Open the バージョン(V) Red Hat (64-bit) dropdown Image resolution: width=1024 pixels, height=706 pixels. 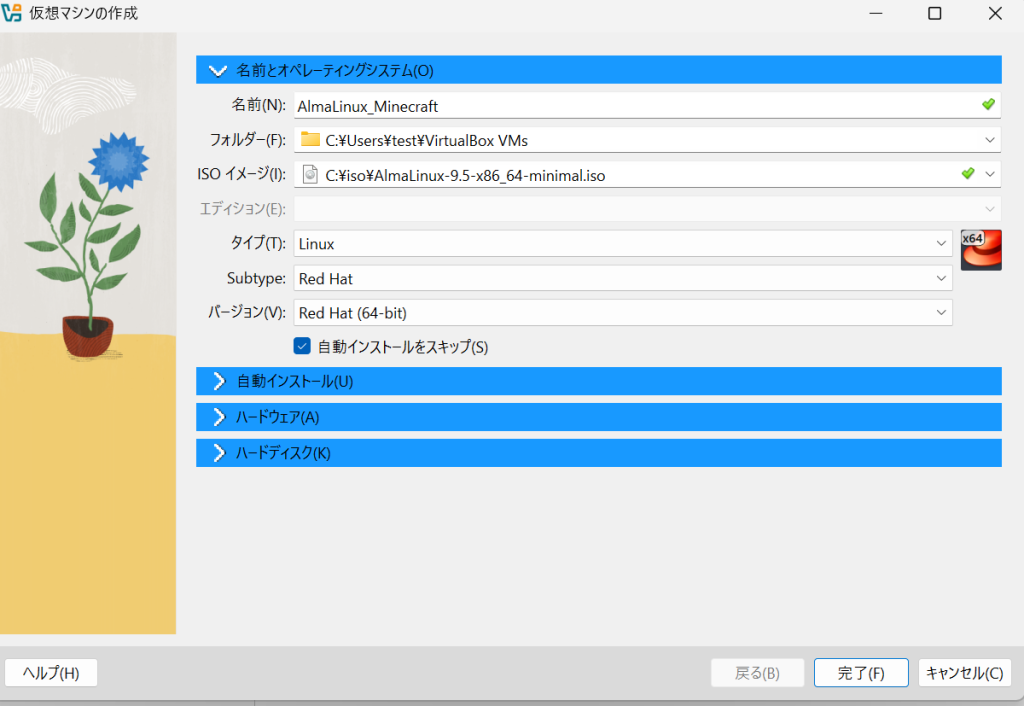coord(623,313)
